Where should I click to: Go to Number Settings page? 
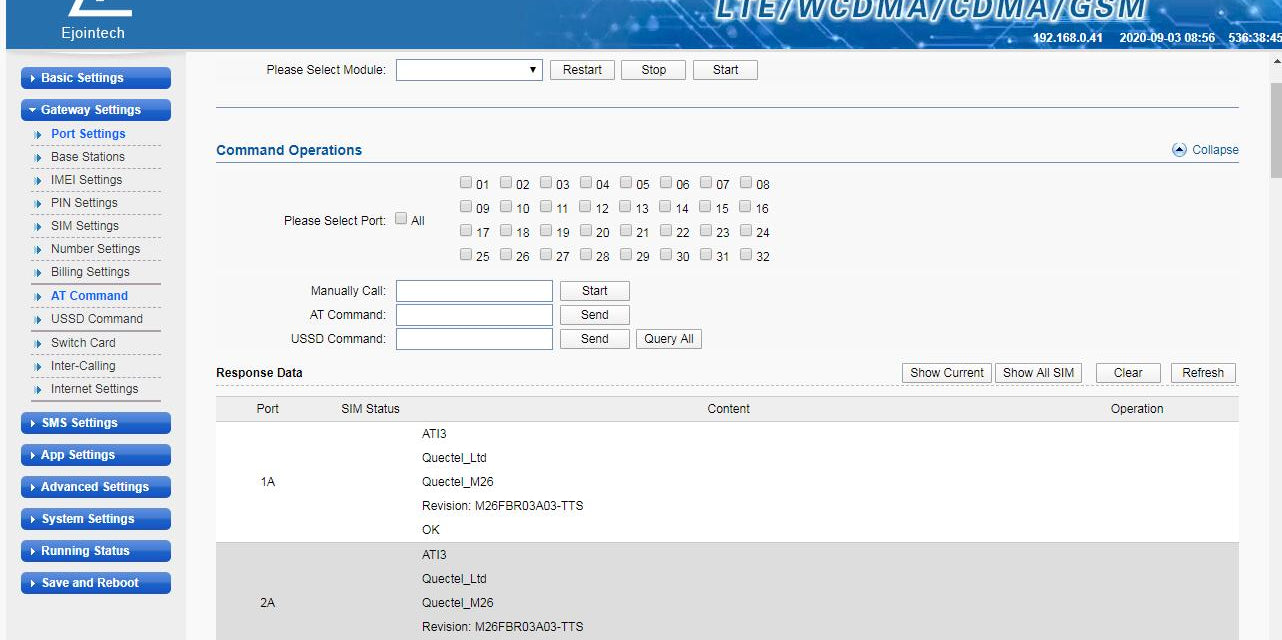point(95,249)
